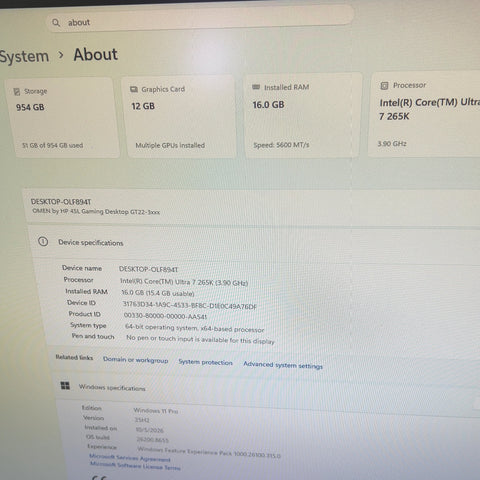Viewport: 480px width, 480px height.
Task: Open Advanced system settings link
Action: pos(283,365)
